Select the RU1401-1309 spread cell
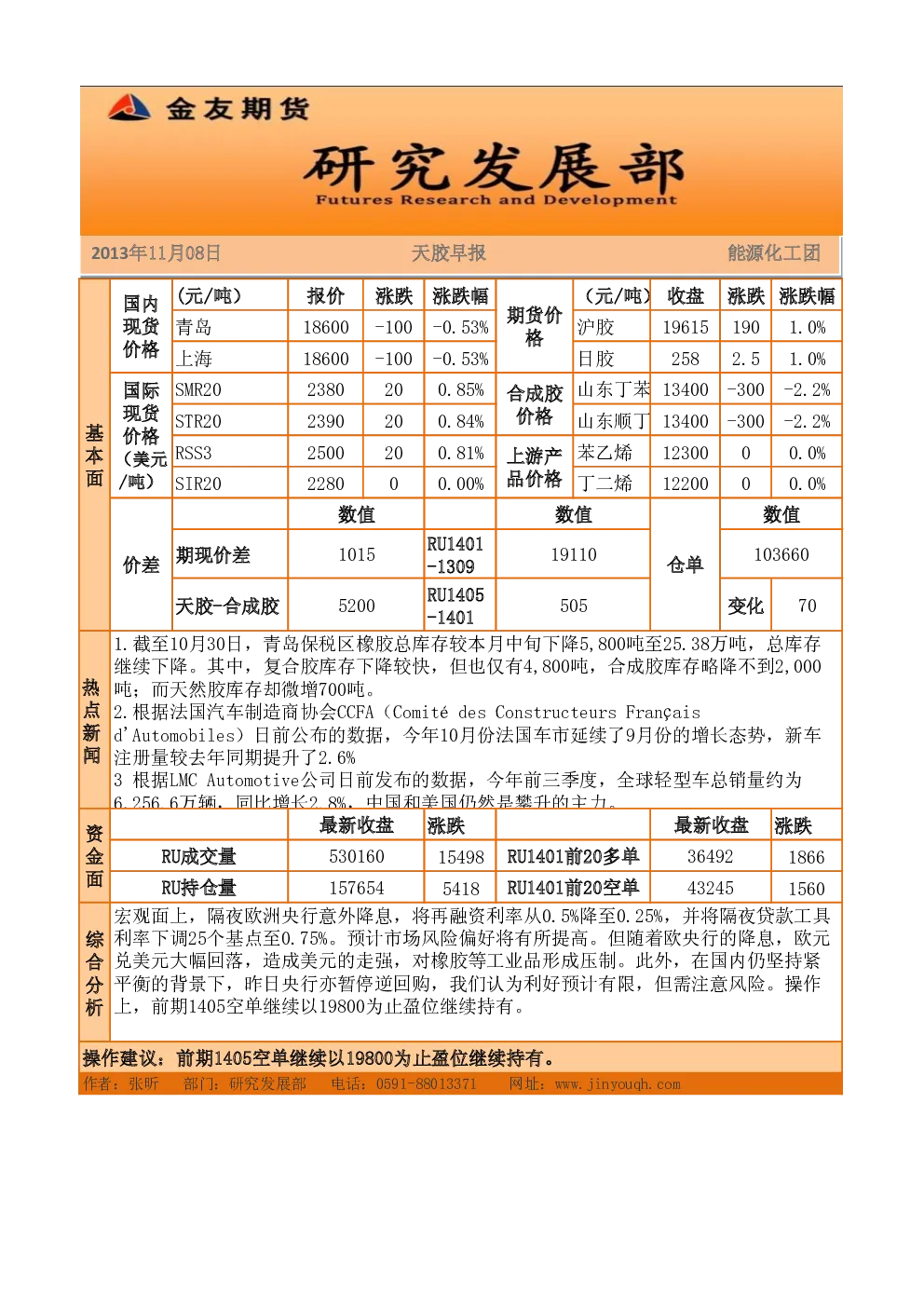 (460, 554)
